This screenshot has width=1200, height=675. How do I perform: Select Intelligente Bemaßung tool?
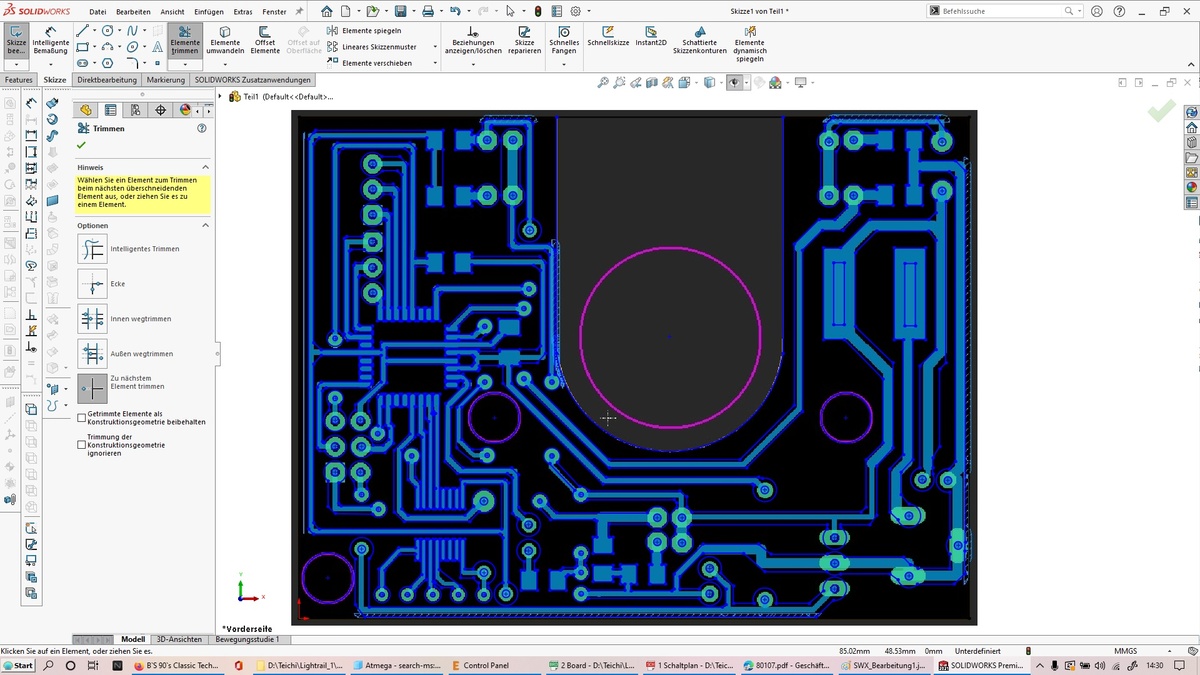[51, 41]
